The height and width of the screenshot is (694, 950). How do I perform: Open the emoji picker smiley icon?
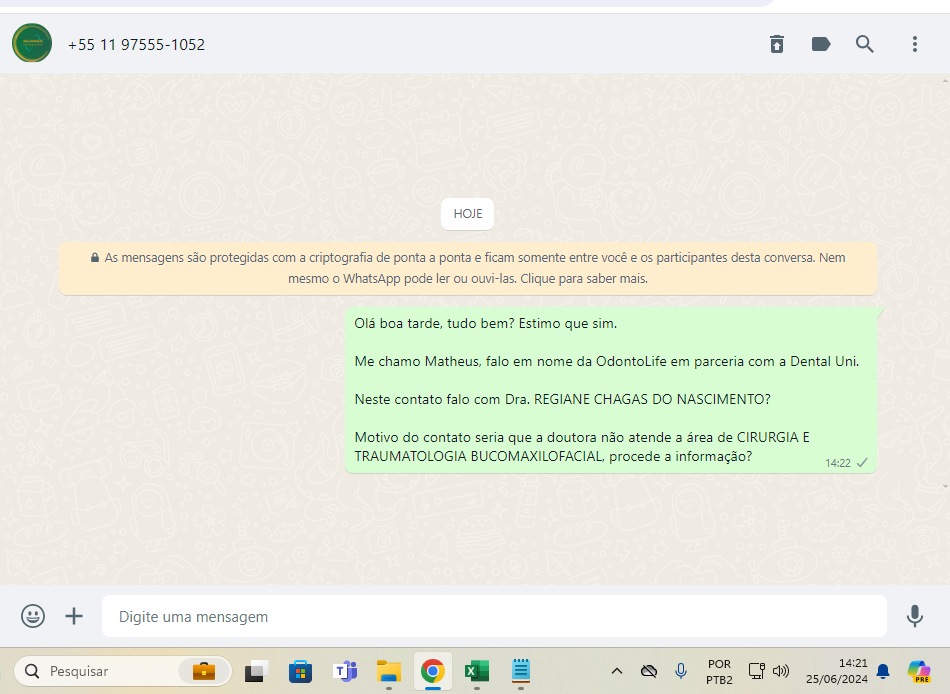click(33, 616)
